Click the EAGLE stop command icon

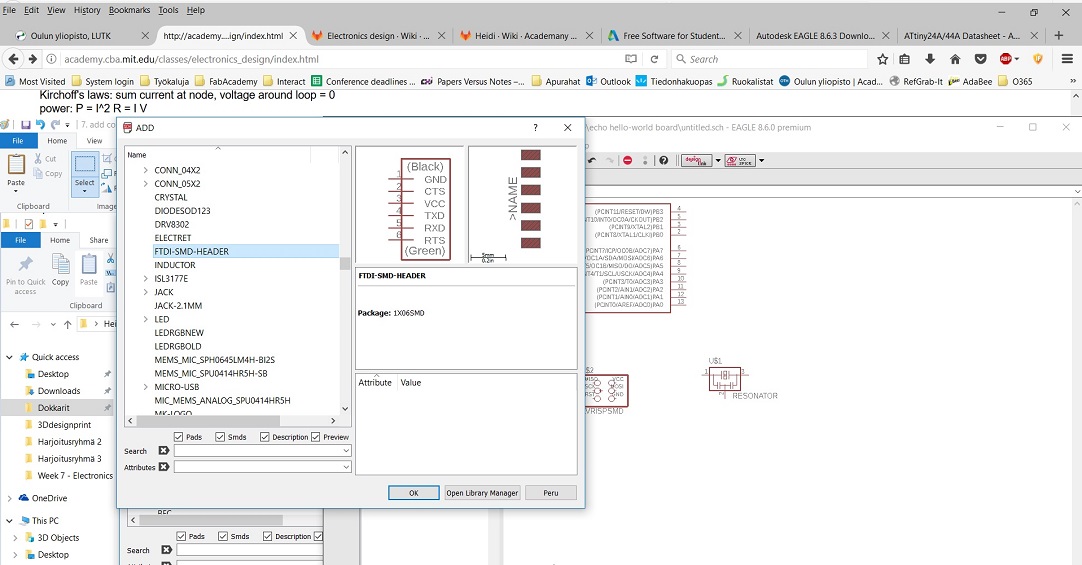click(x=627, y=160)
